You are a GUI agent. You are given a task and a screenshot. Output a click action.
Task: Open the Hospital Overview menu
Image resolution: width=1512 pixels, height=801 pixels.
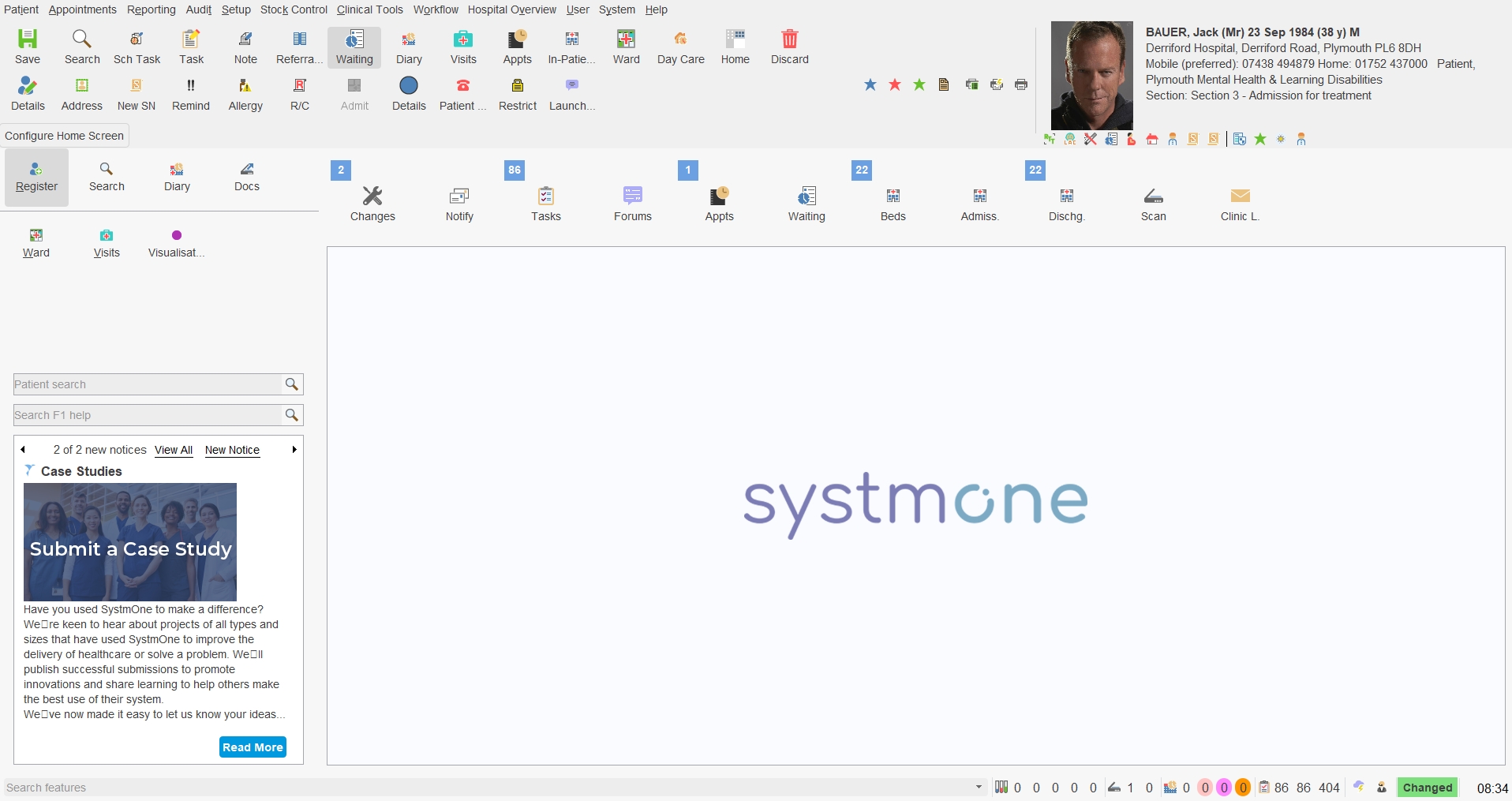point(511,9)
